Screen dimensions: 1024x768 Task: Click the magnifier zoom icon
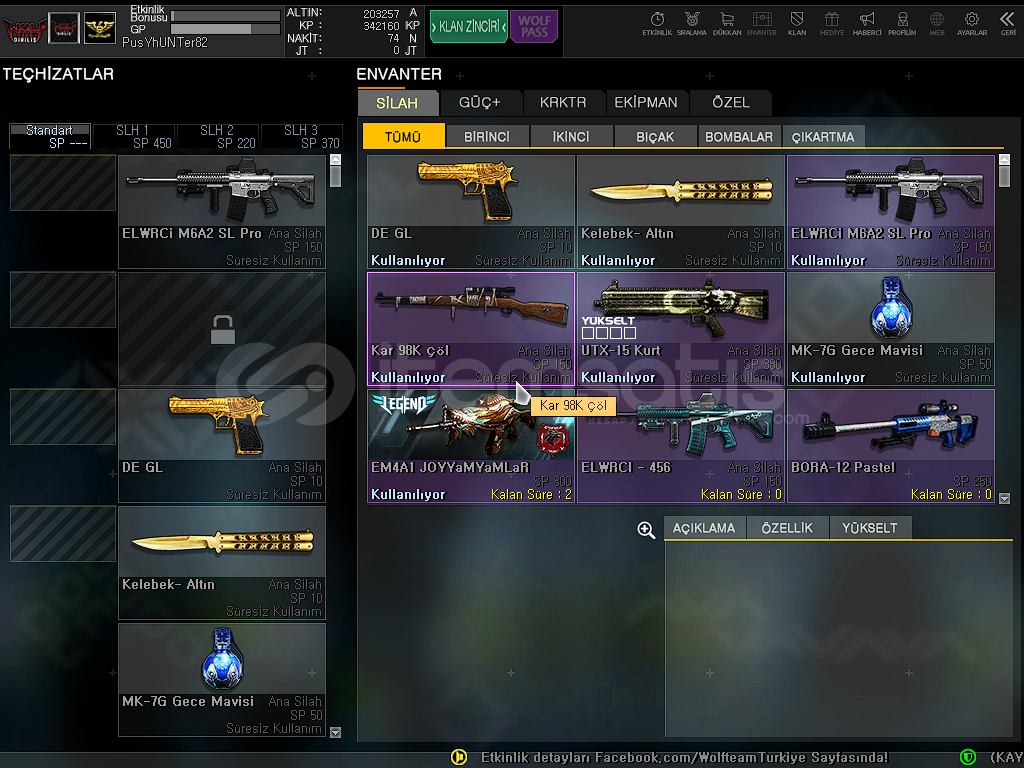click(x=646, y=530)
